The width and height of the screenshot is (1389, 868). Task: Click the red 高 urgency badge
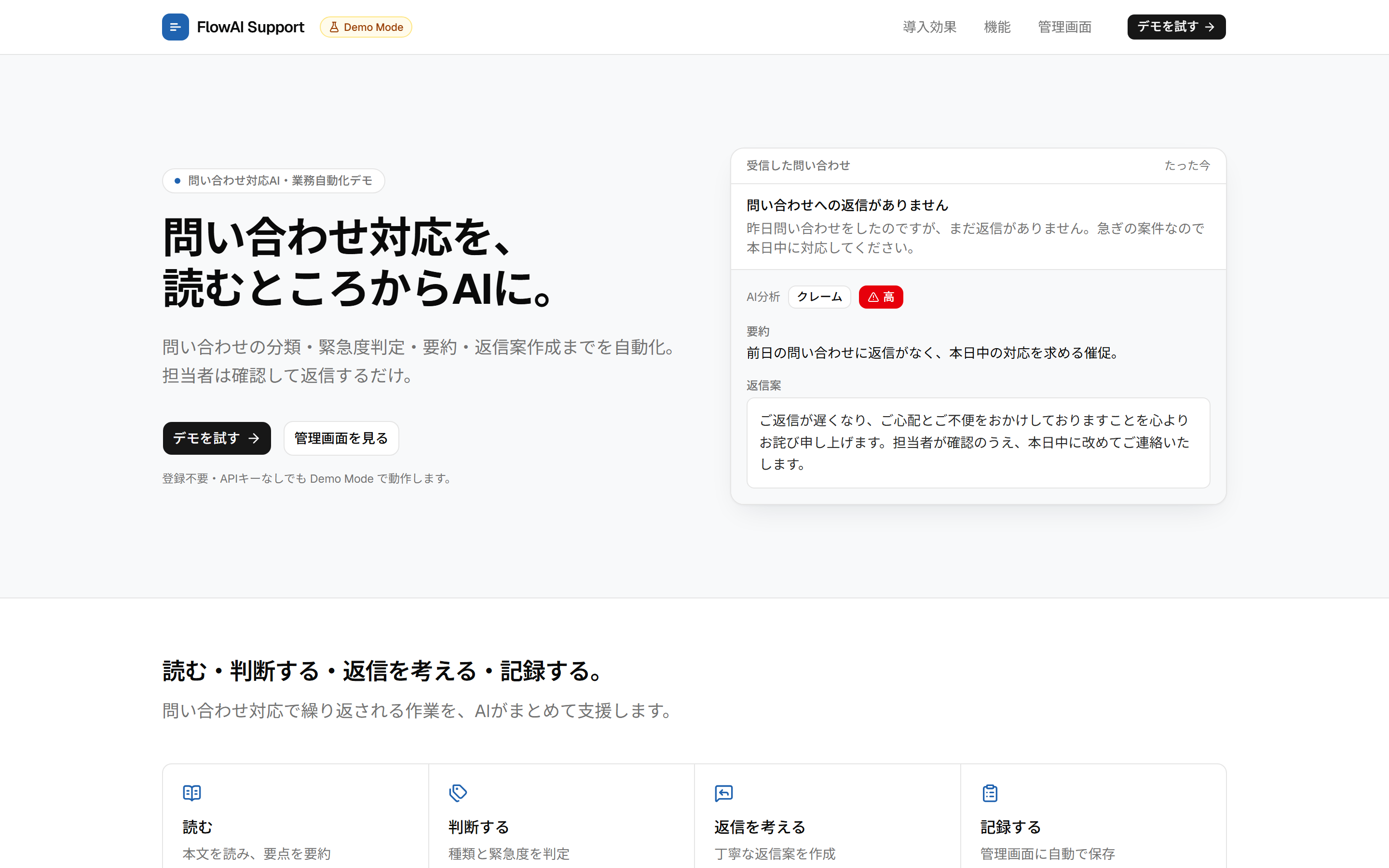pyautogui.click(x=881, y=297)
